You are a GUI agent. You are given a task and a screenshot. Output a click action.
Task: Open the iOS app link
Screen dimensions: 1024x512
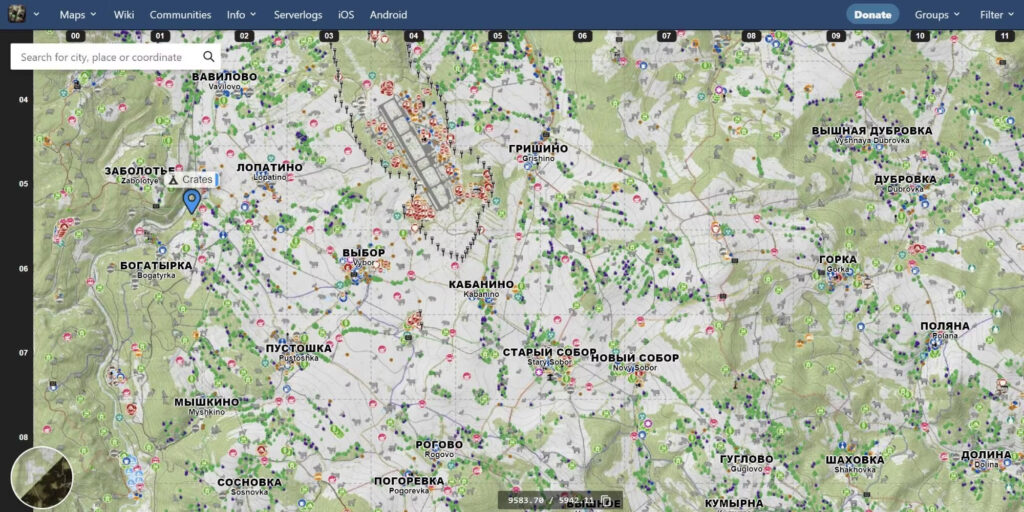[x=346, y=15]
